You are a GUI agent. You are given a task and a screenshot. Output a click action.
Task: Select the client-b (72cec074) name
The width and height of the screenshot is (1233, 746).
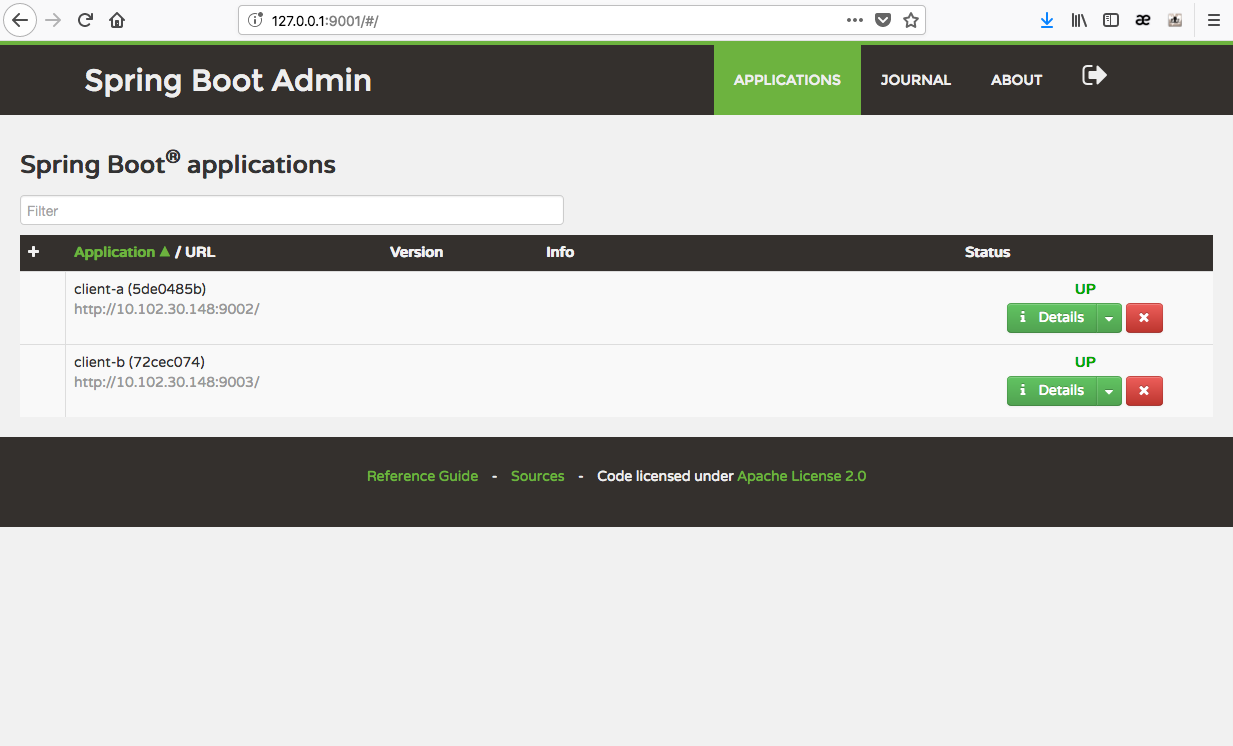[x=139, y=362]
